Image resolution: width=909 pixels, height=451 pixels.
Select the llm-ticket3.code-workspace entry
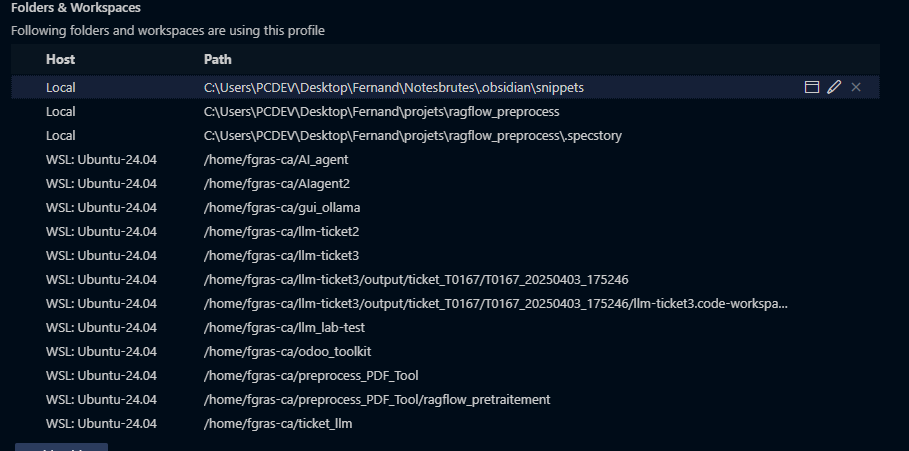tap(495, 304)
